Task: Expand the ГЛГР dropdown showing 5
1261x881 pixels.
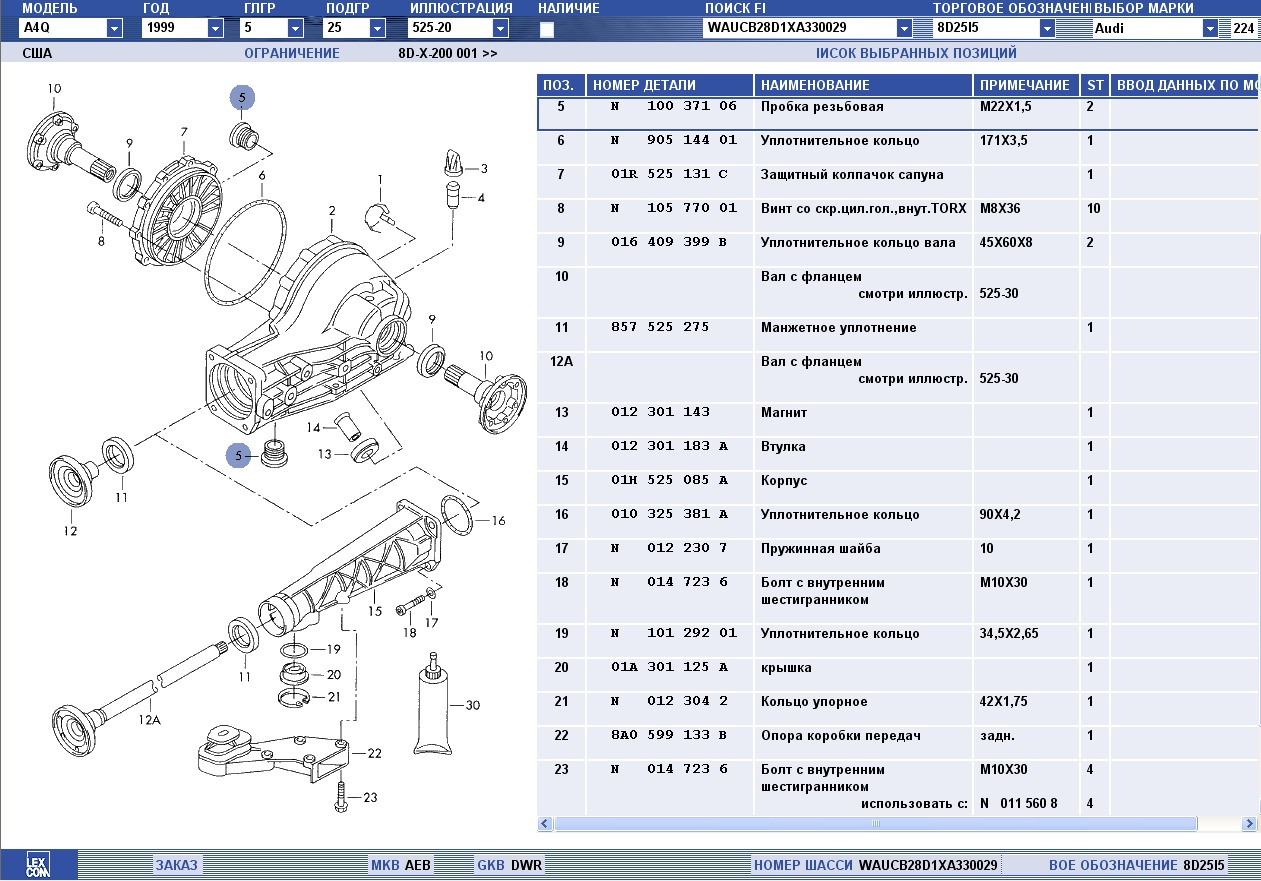Action: 295,28
